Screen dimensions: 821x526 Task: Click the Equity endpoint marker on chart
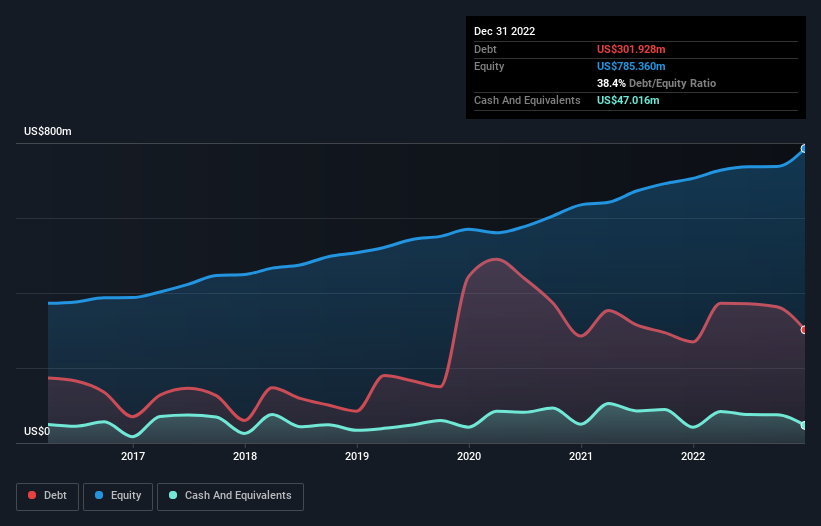pos(804,149)
